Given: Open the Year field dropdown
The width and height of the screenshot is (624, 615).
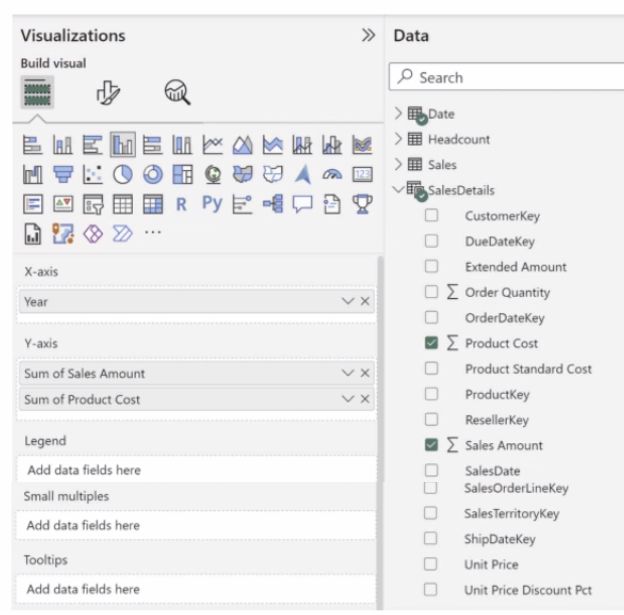Looking at the screenshot, I should [x=348, y=301].
